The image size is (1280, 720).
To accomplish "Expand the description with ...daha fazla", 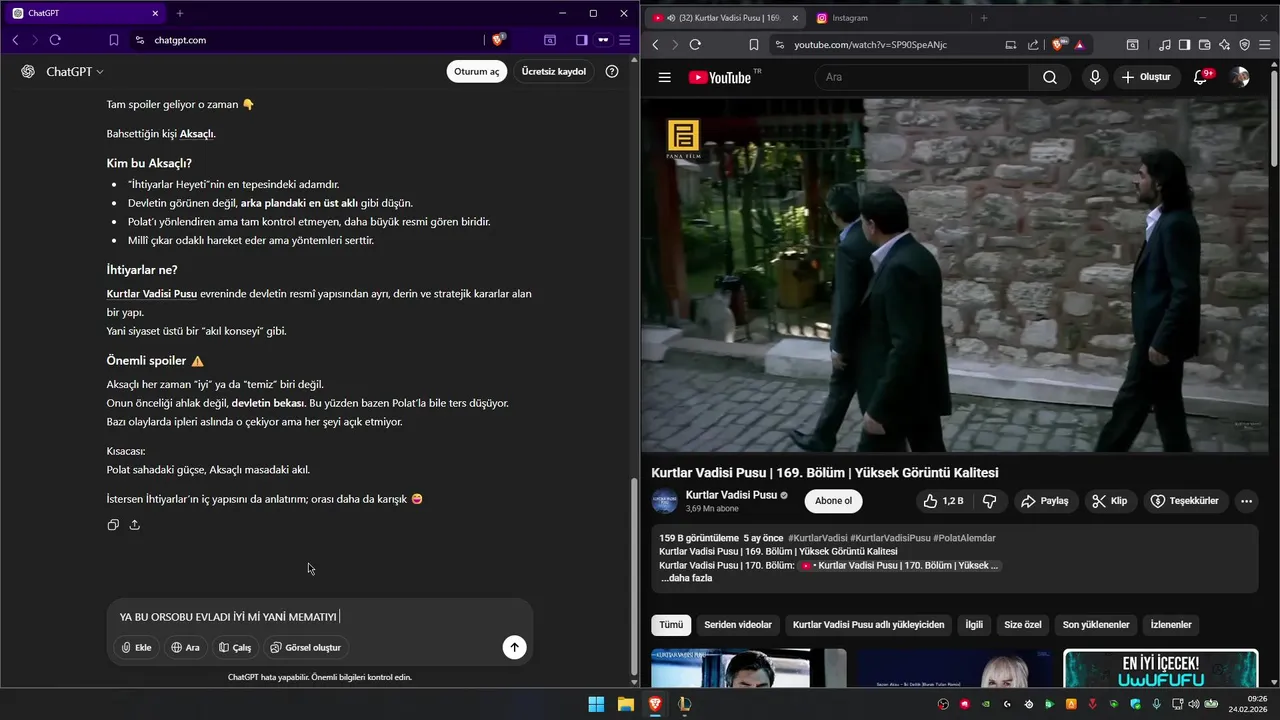I will (x=687, y=578).
